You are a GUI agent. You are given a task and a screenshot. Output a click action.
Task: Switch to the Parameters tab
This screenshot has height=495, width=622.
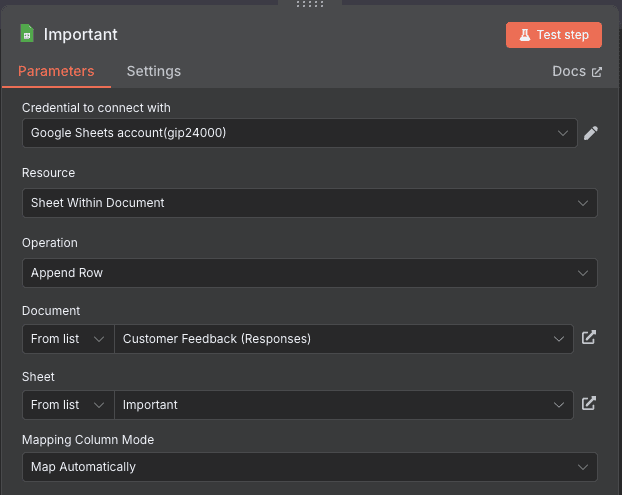pos(56,71)
